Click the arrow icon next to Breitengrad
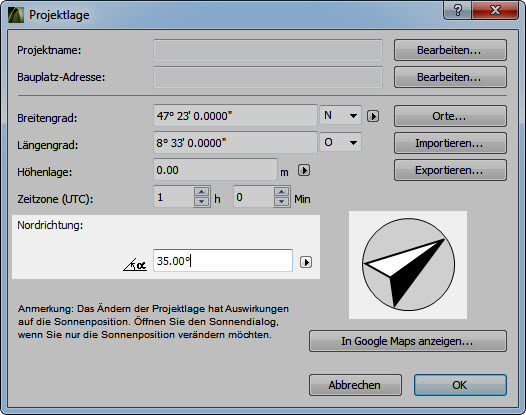Viewport: 526px width, 415px height. tap(373, 116)
